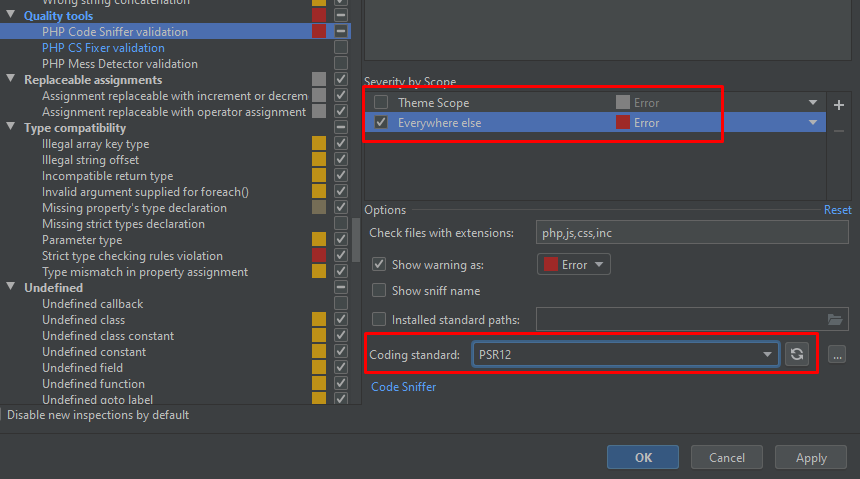Add a new scope with plus icon

(839, 105)
